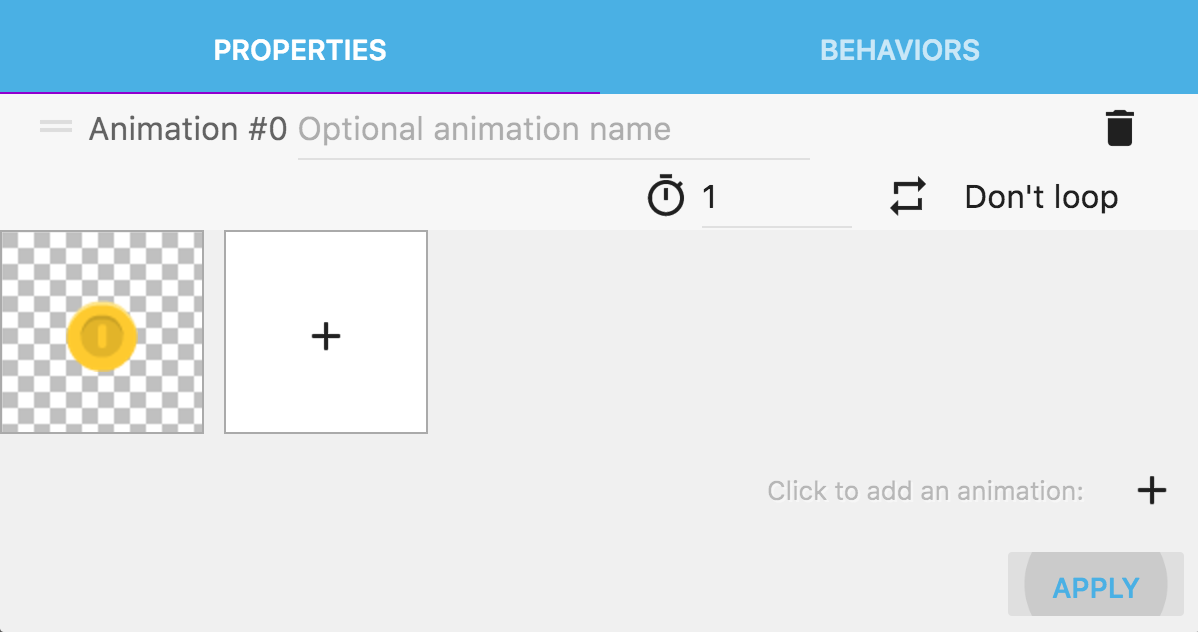This screenshot has height=632, width=1198.
Task: Click the "Click to add an animation" text
Action: point(925,491)
